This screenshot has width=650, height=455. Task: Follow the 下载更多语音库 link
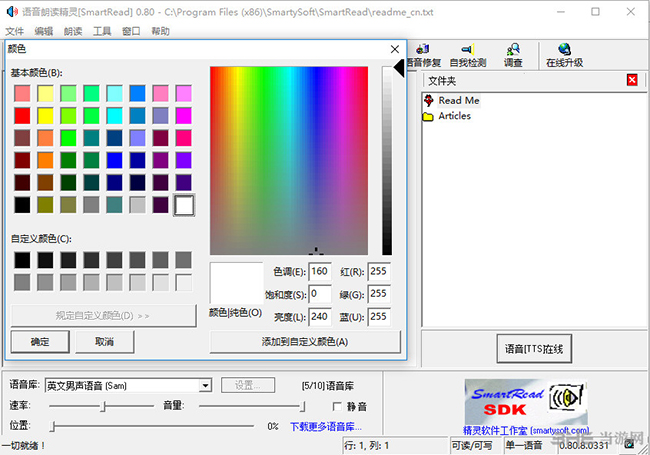click(326, 426)
